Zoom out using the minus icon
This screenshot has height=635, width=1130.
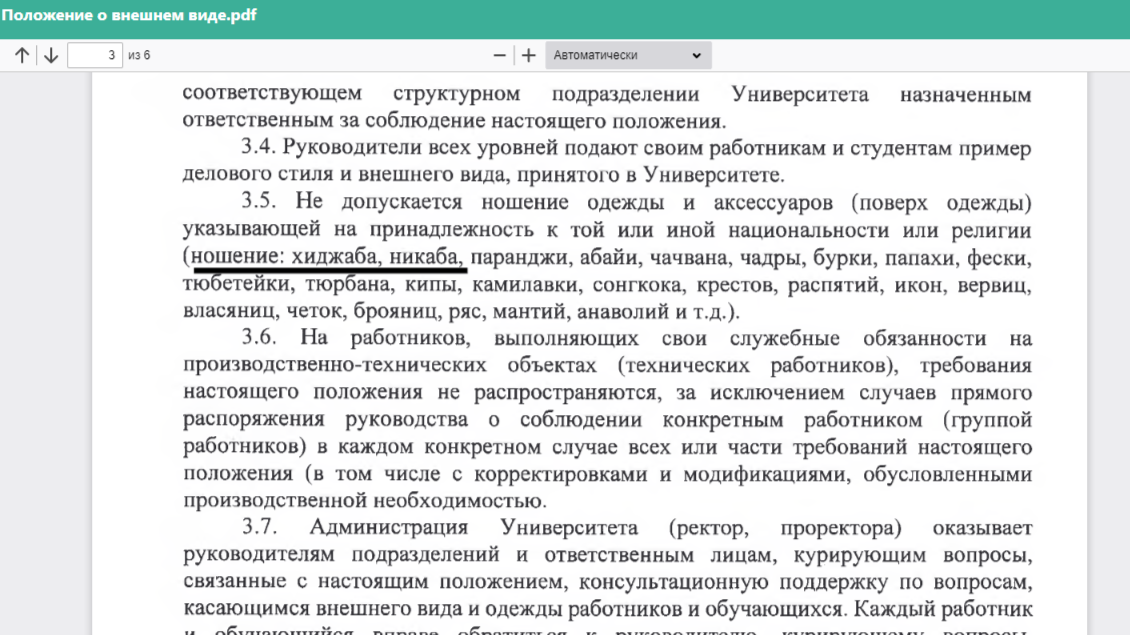tap(500, 56)
